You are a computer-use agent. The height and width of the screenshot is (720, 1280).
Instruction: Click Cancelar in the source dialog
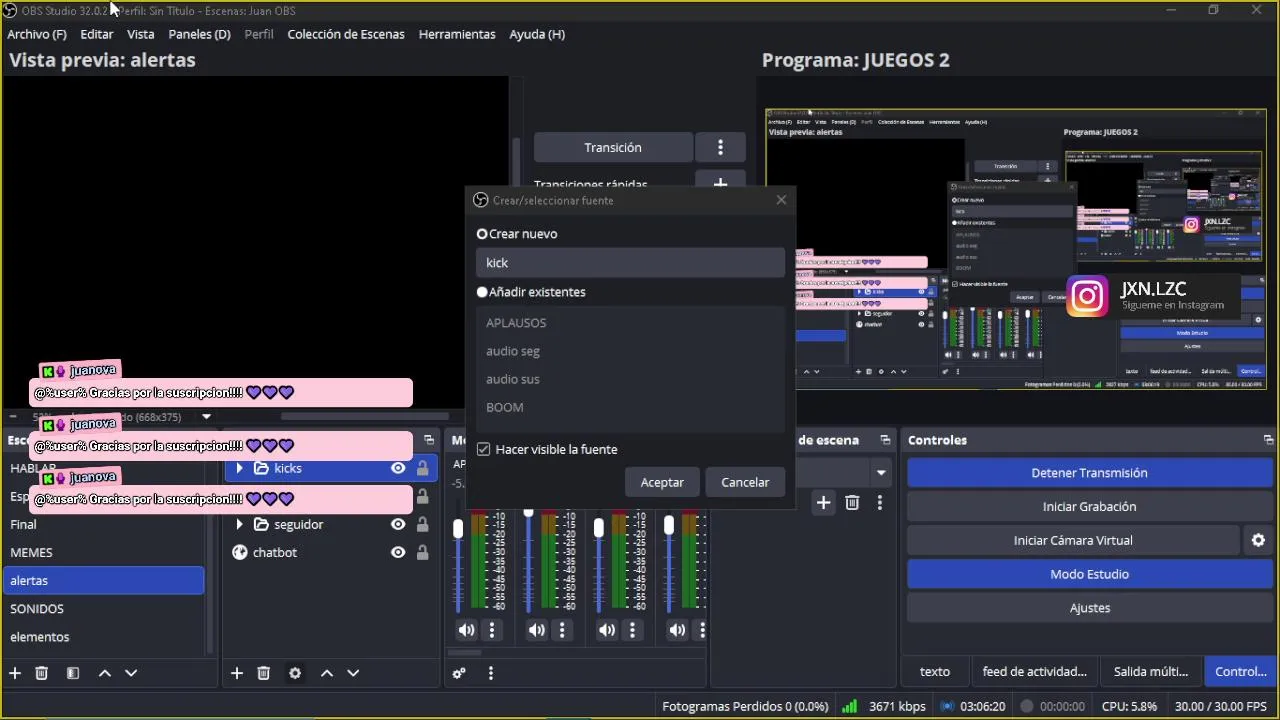745,482
